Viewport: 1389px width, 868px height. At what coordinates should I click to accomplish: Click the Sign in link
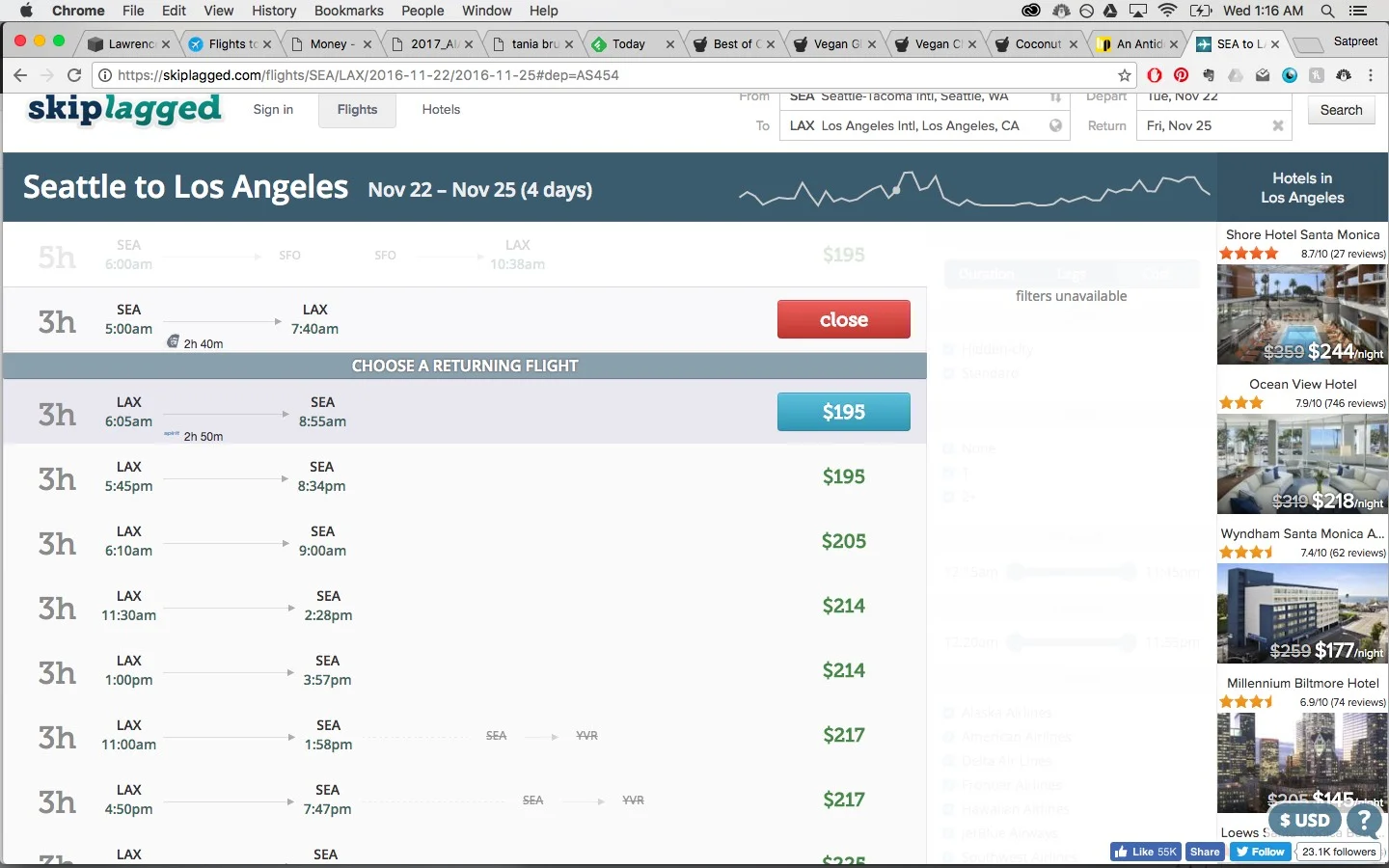[273, 110]
